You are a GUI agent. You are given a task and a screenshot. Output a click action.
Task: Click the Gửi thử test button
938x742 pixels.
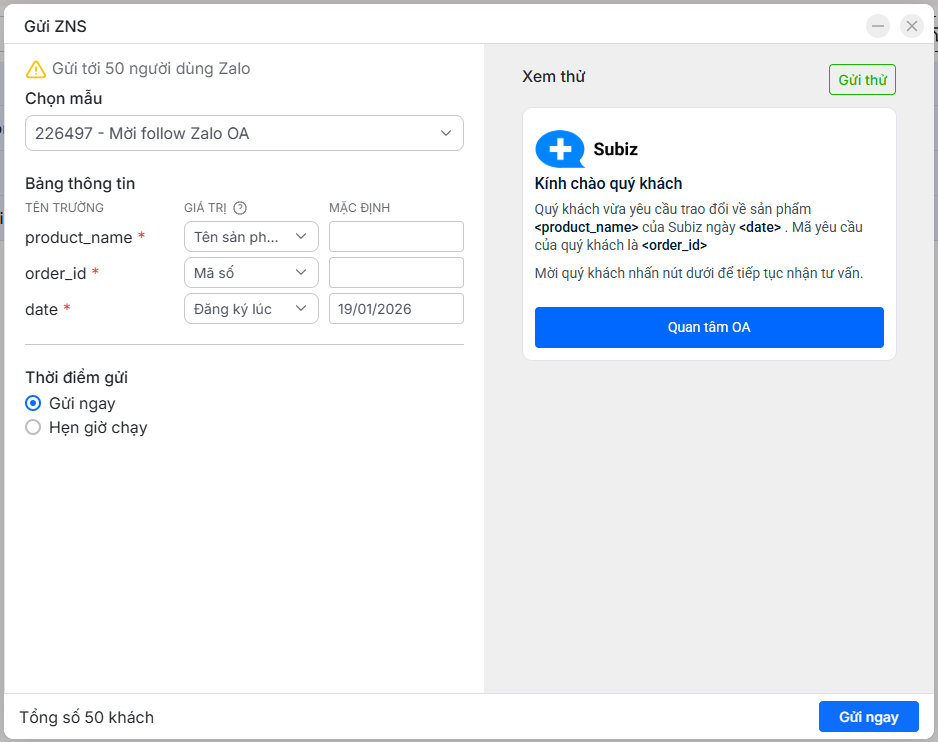[x=862, y=80]
